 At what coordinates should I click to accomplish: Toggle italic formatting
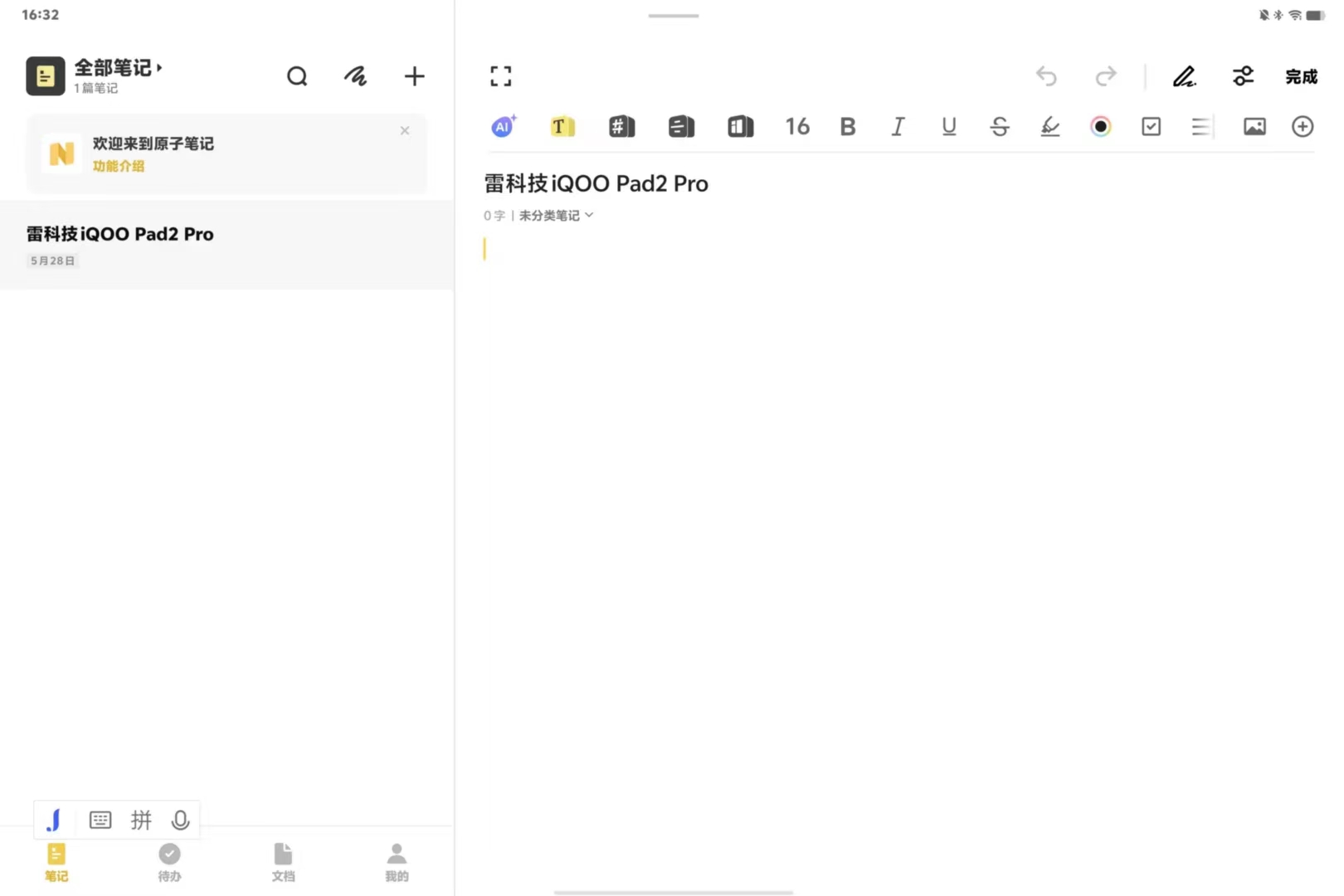point(898,126)
